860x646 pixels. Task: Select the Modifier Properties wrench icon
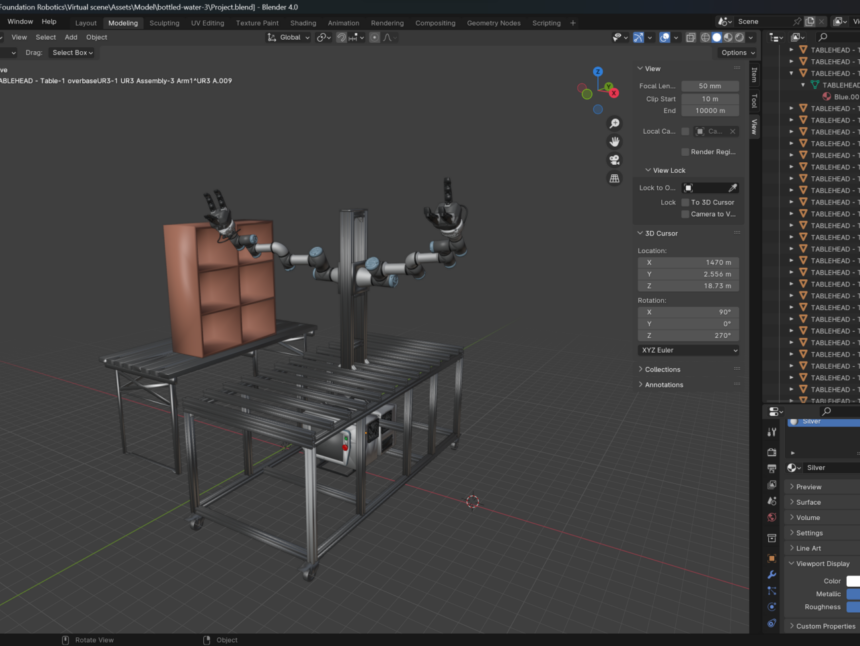(x=770, y=575)
